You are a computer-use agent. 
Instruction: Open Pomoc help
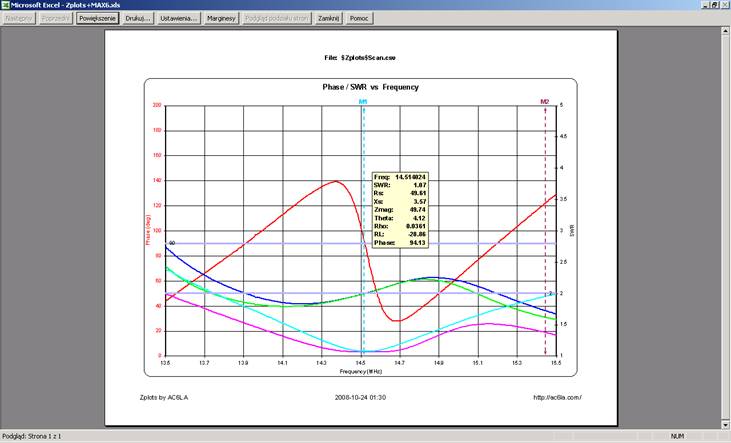(x=360, y=18)
